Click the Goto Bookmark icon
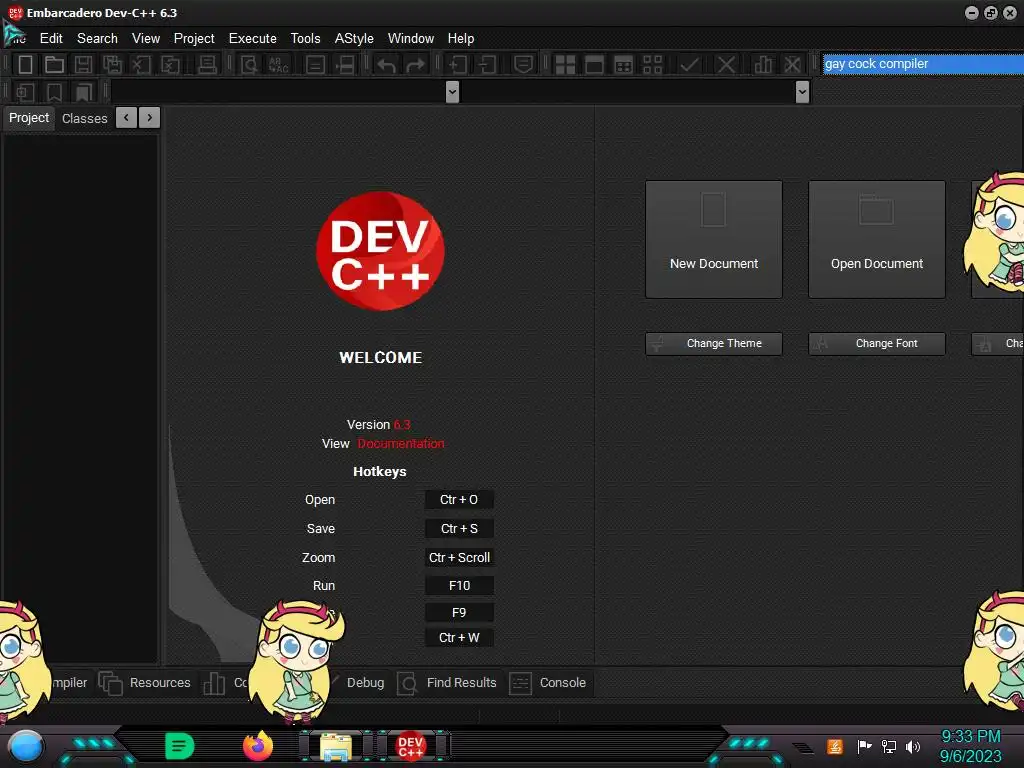 coord(84,92)
